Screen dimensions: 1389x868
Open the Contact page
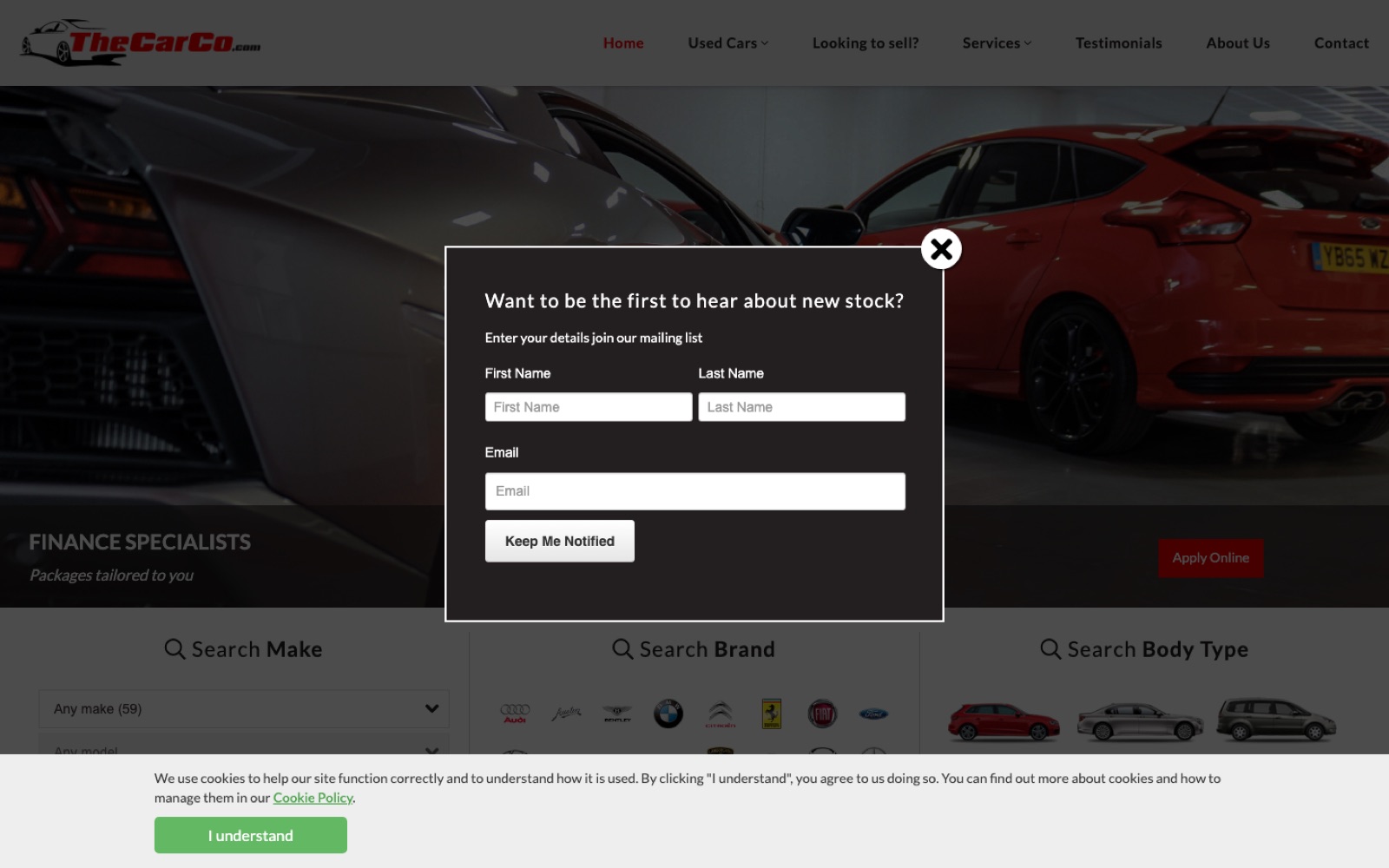[1341, 43]
